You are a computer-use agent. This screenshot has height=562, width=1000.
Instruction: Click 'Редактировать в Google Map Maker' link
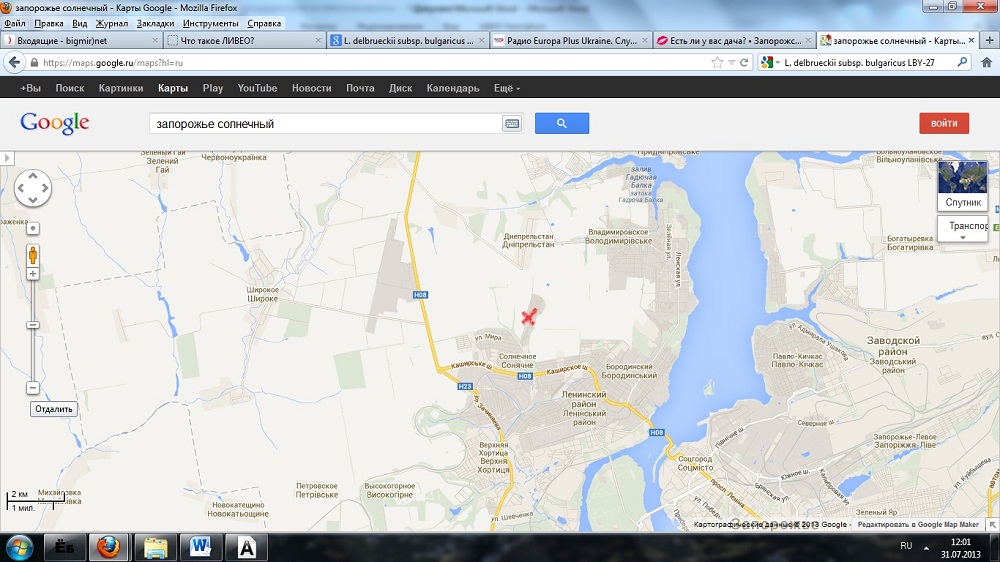tap(918, 524)
